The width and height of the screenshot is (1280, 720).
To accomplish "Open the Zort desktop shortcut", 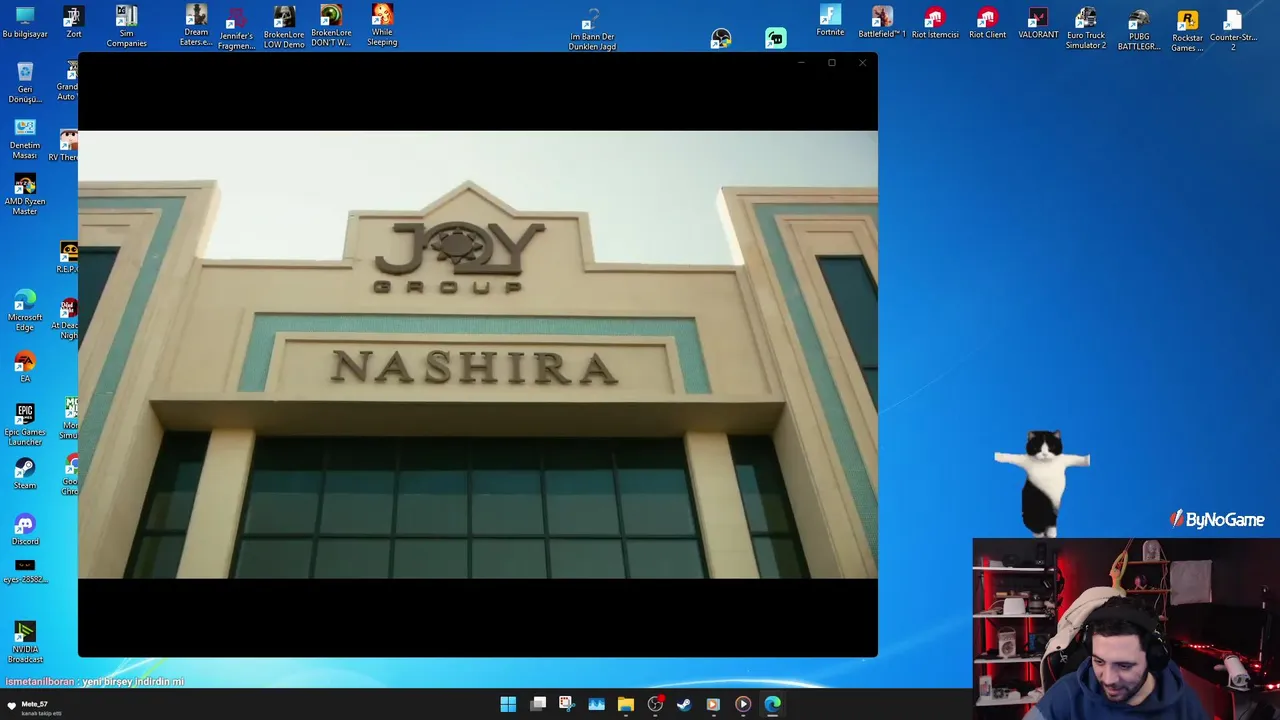I will pos(73,23).
